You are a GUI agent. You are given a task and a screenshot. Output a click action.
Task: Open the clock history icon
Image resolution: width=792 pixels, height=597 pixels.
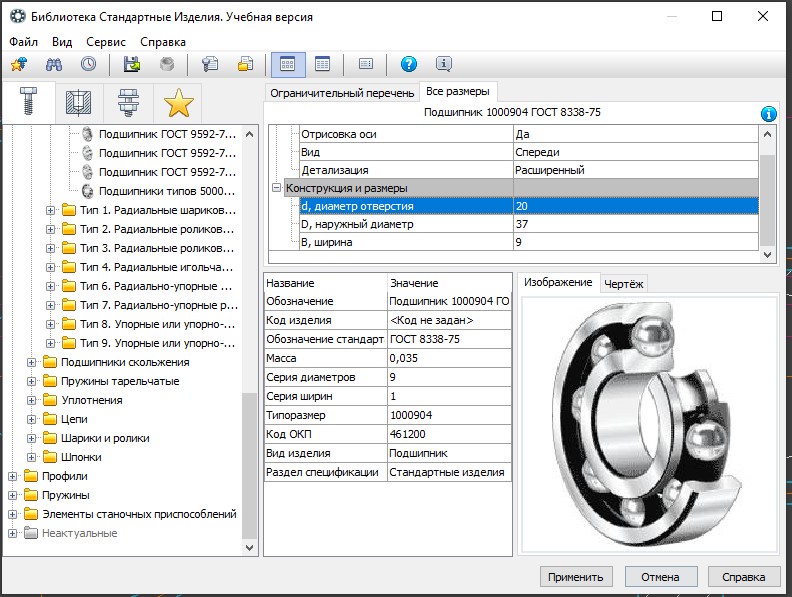(89, 65)
